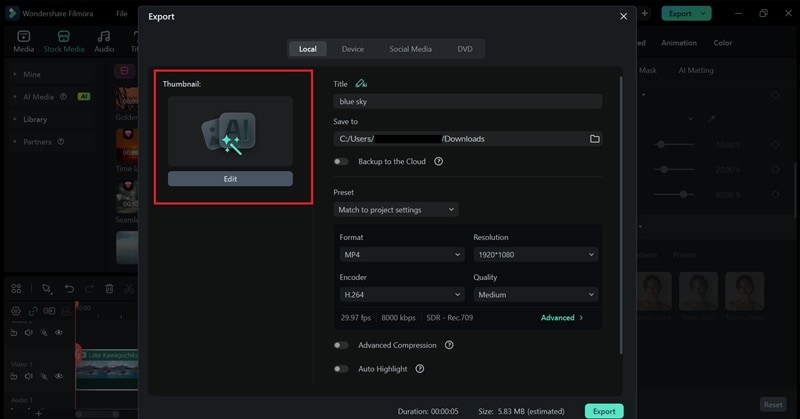Click the Reset button in properties panel

point(773,405)
